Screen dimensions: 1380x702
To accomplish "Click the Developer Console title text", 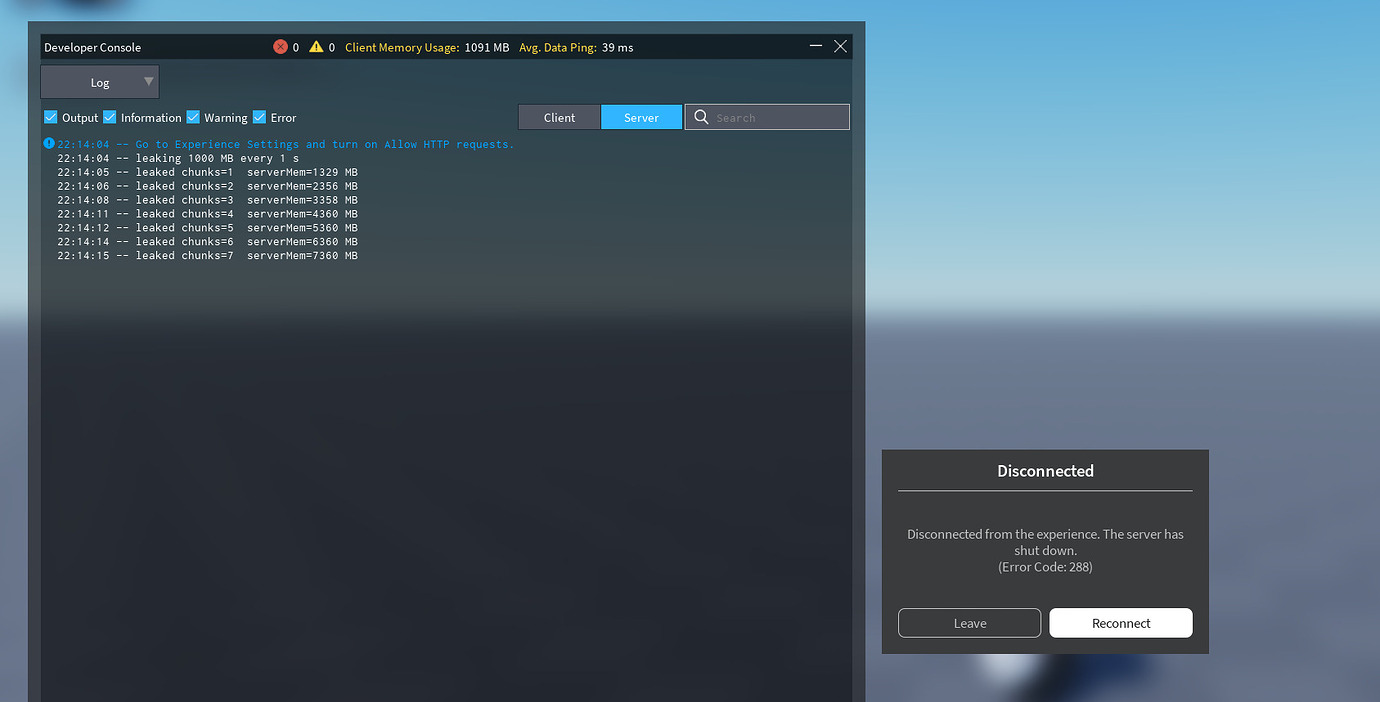I will coord(93,47).
